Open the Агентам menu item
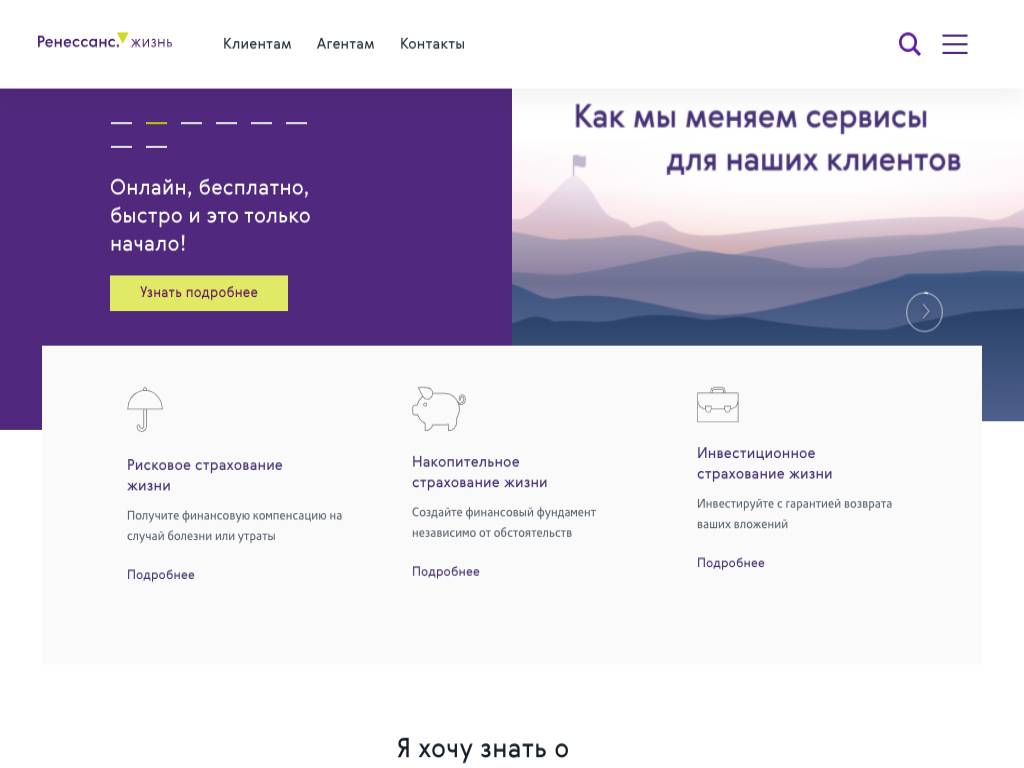This screenshot has width=1024, height=768. click(x=345, y=44)
